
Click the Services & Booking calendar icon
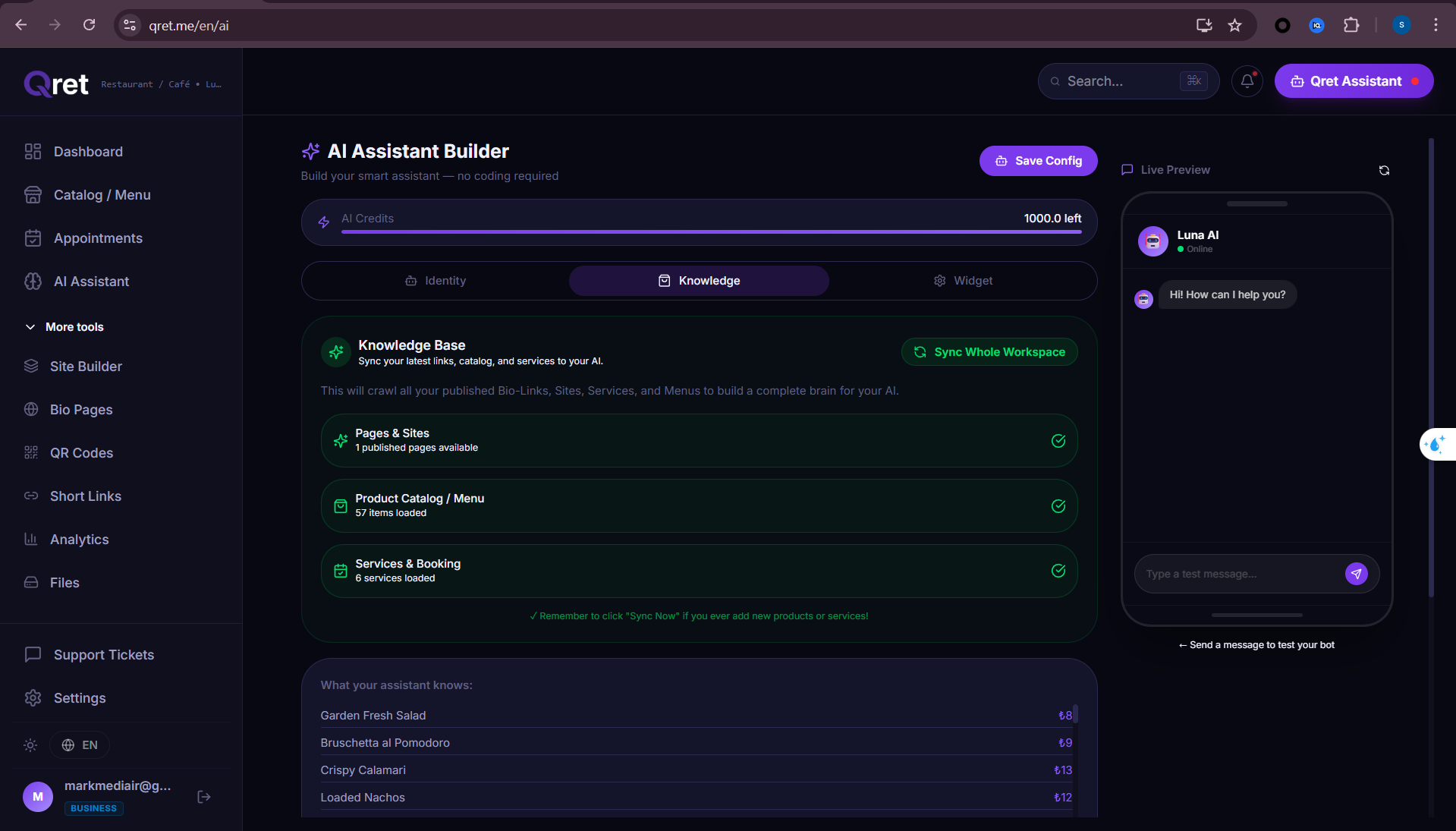tap(341, 571)
